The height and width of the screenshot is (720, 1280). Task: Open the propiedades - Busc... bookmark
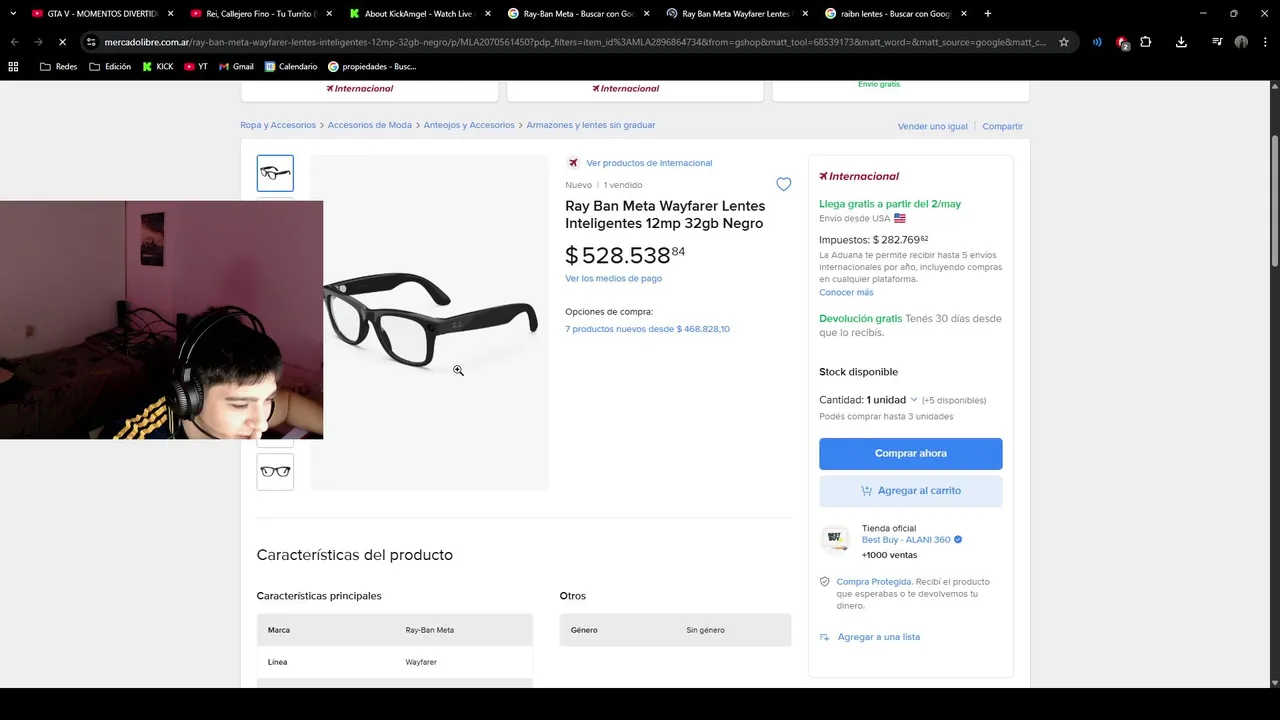372,66
